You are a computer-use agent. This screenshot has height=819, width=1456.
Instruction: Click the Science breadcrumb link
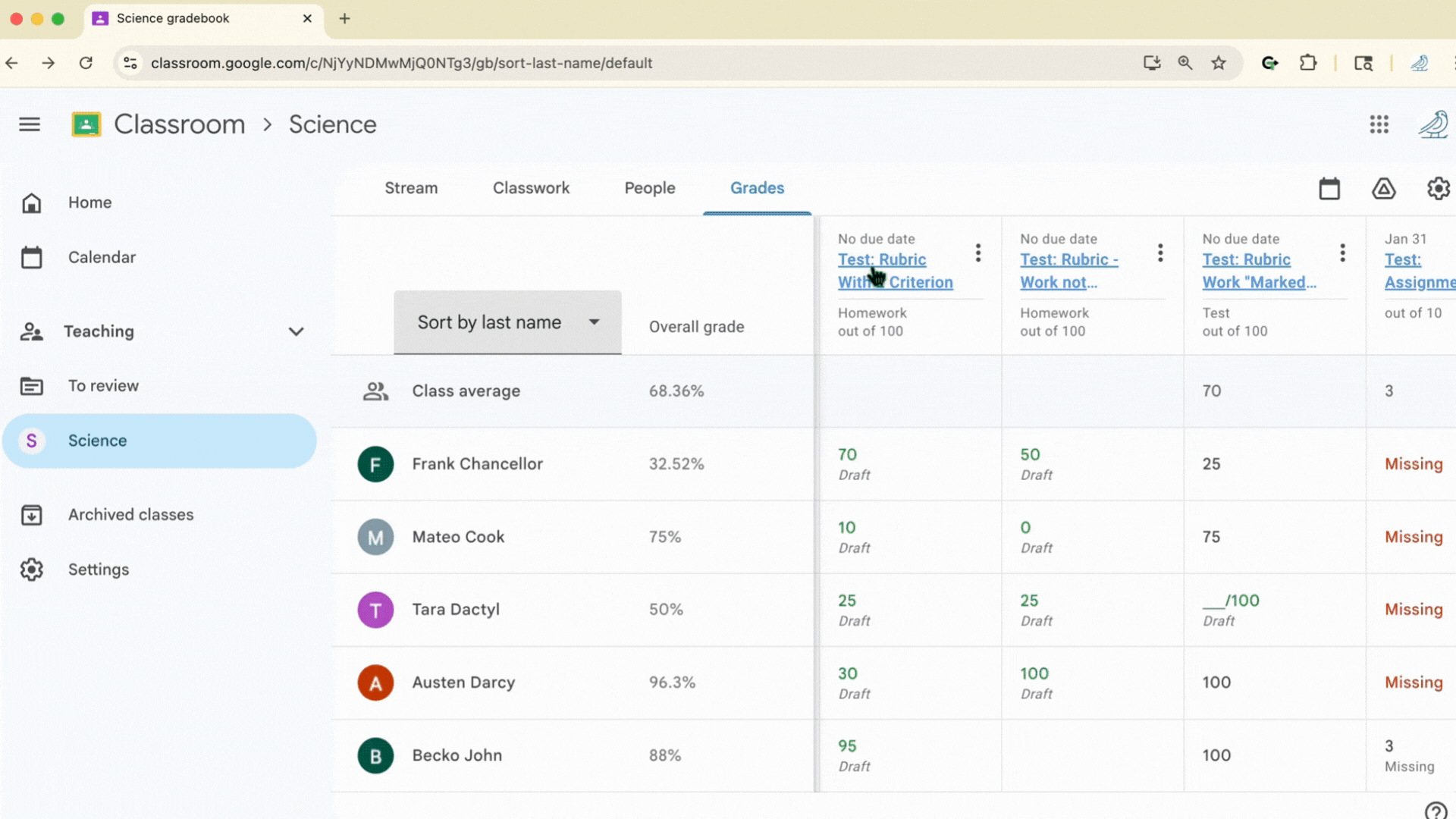[x=332, y=124]
